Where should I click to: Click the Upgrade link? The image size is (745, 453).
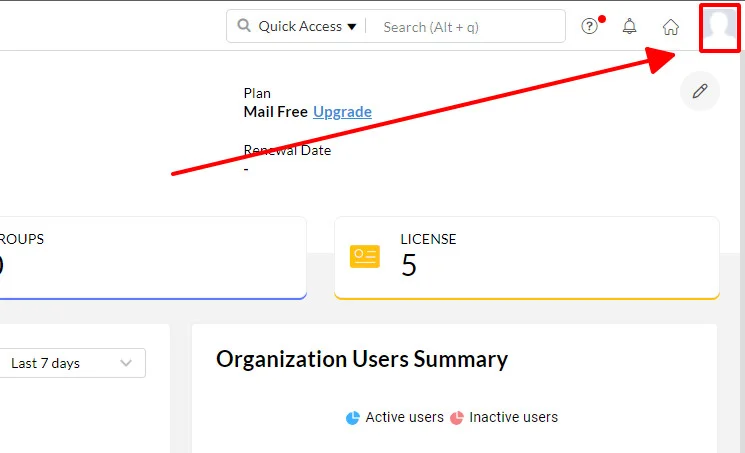[x=342, y=112]
